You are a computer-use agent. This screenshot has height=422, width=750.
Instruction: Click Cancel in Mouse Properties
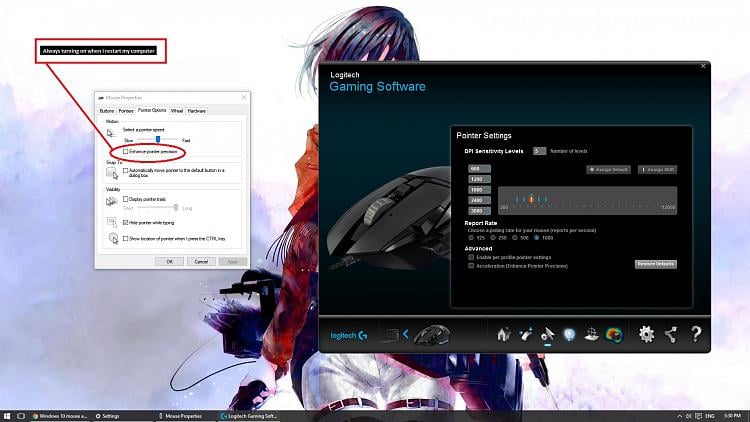201,262
